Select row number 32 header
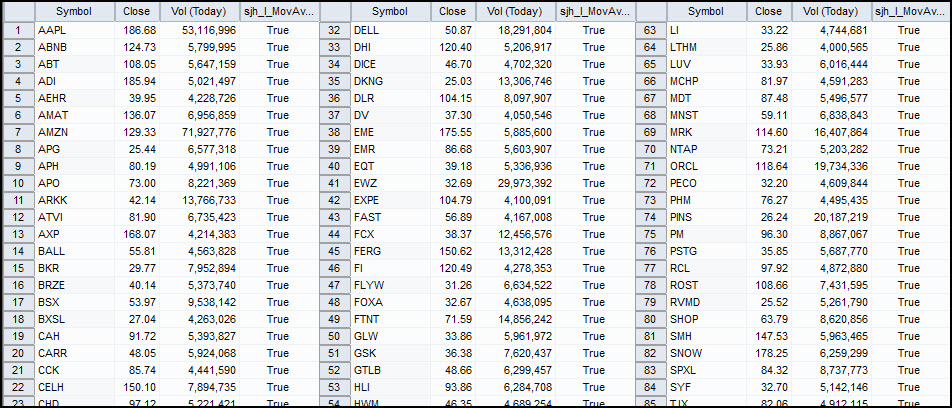Viewport: 952px width, 408px height. [335, 30]
